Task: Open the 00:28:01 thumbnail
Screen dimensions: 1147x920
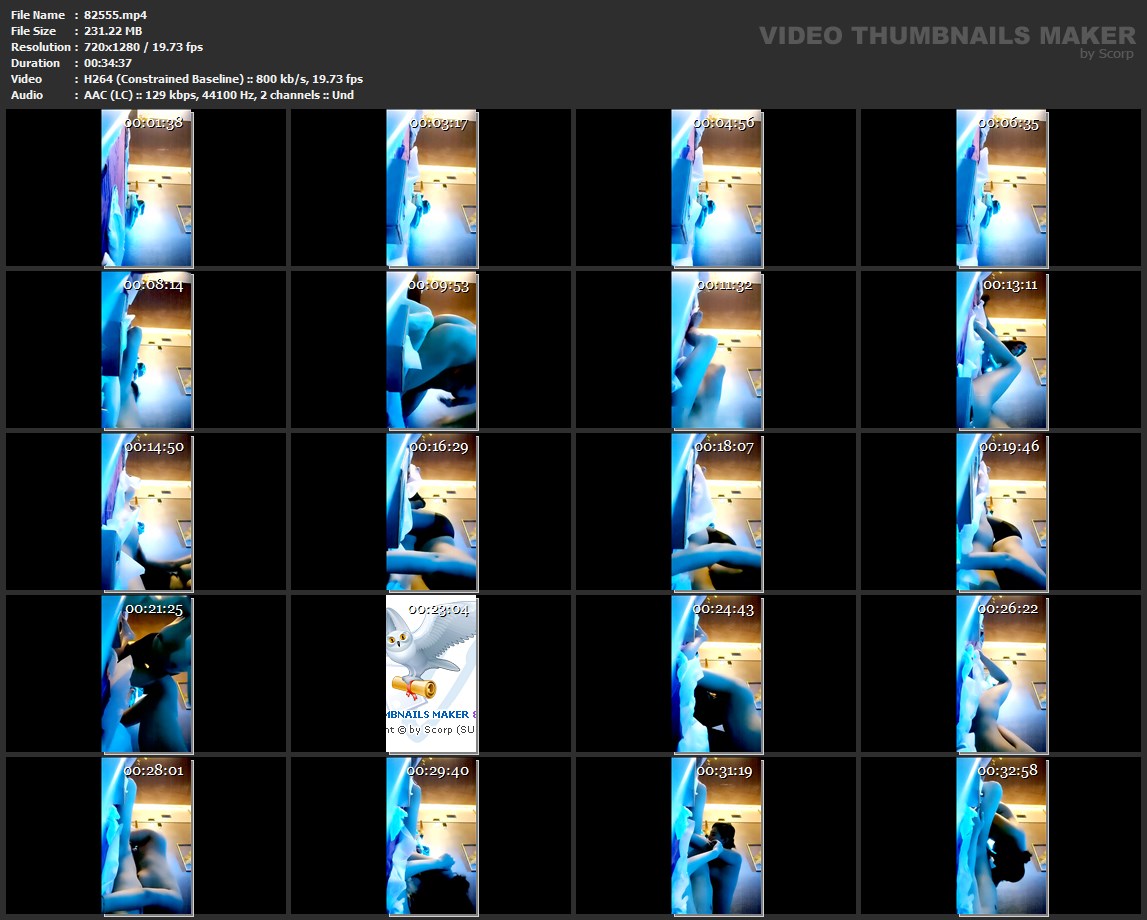Action: click(147, 836)
